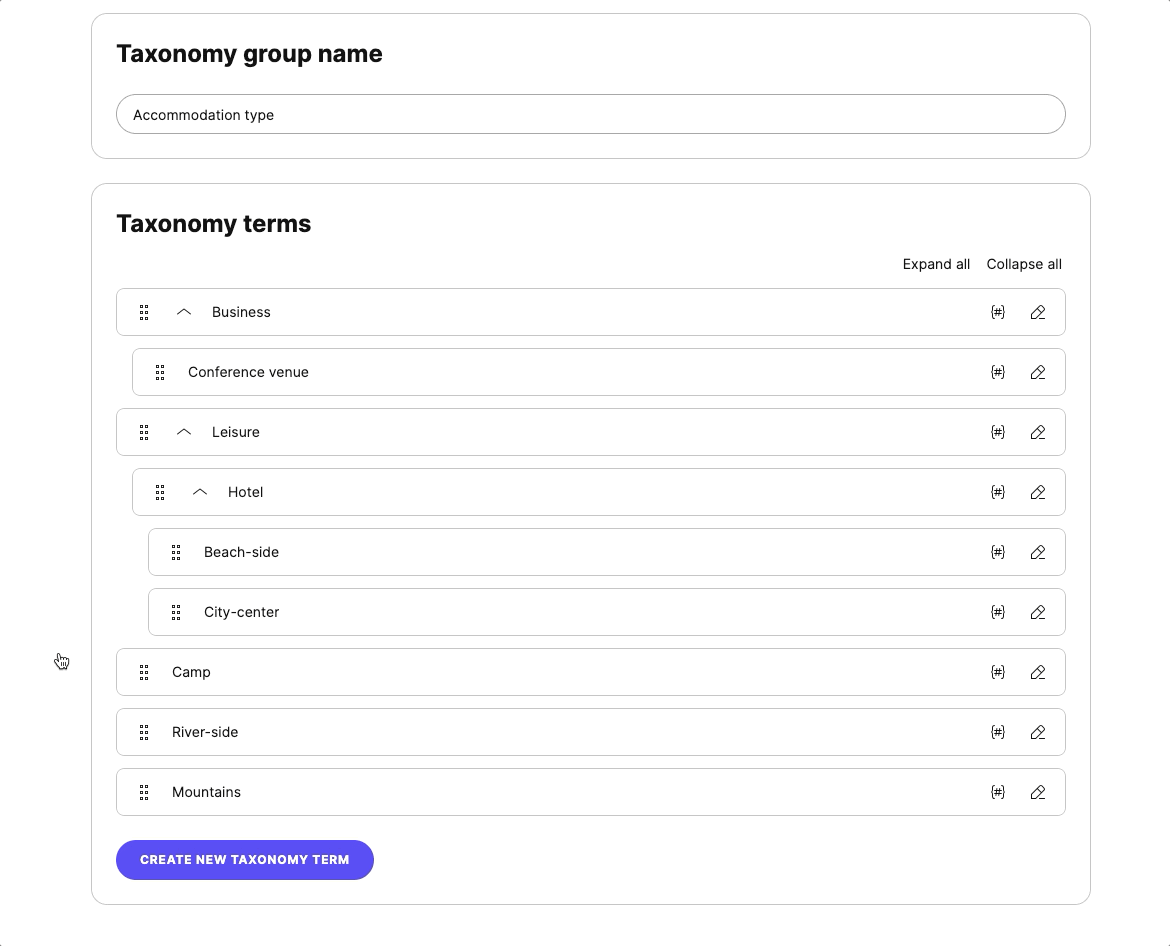Collapse the Hotel subterm list

point(199,492)
